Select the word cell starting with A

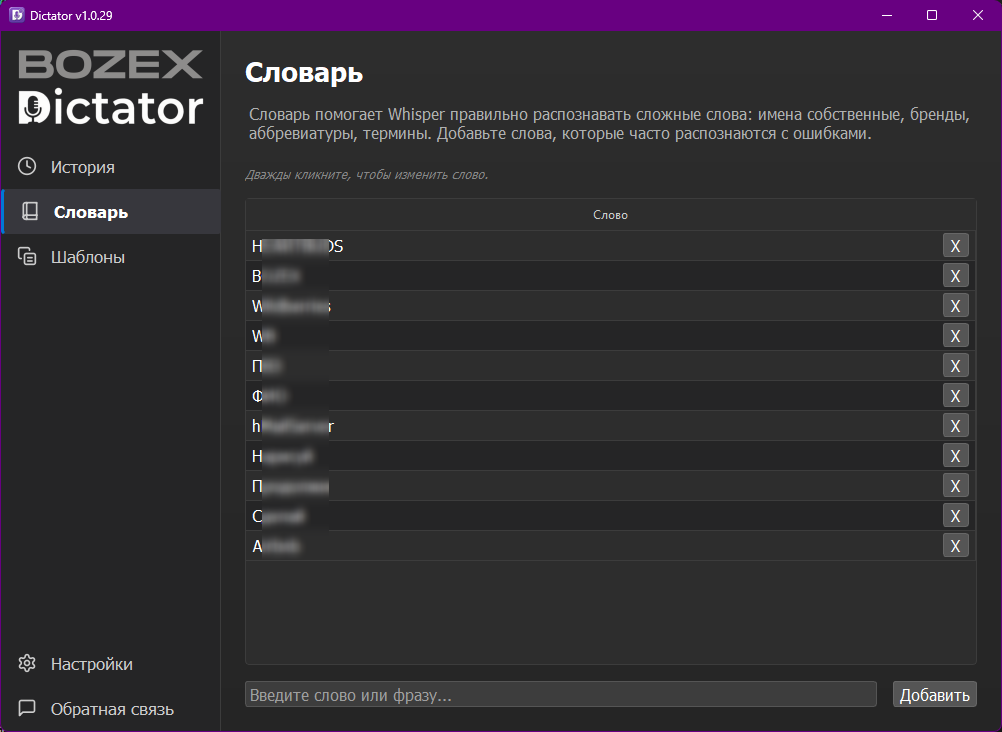point(592,546)
